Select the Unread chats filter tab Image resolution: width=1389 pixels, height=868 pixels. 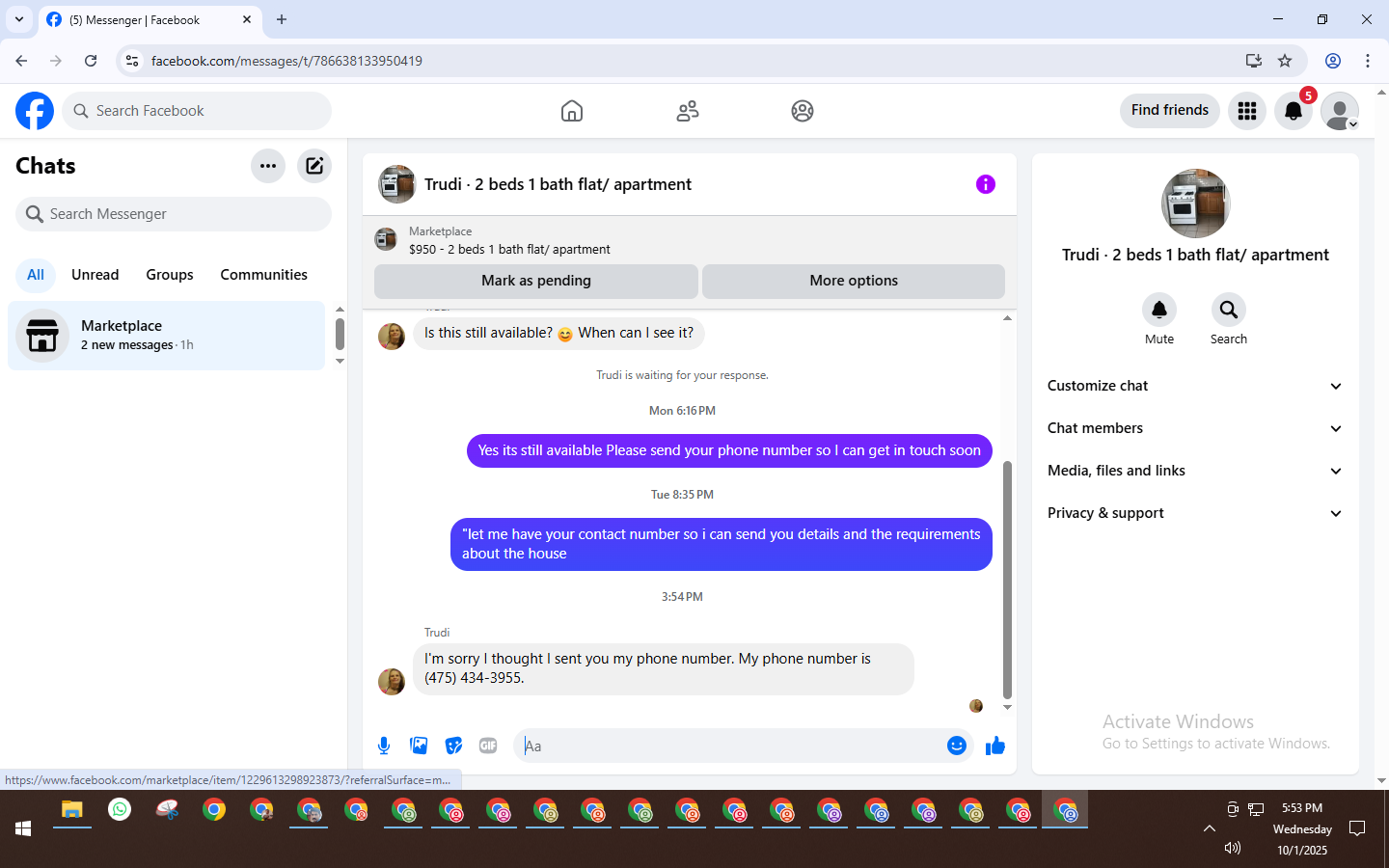click(x=95, y=275)
